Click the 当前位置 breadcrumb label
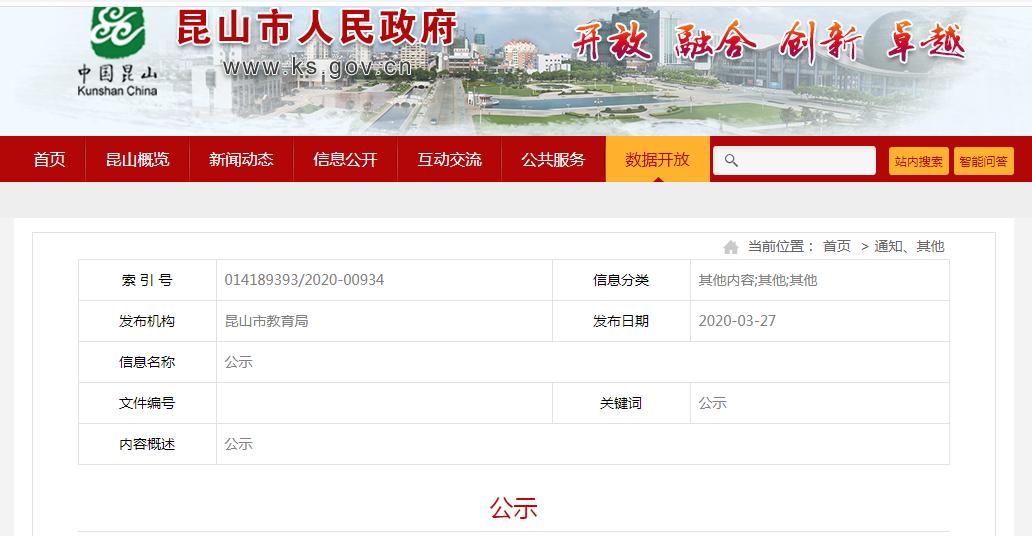This screenshot has width=1032, height=536. [x=781, y=246]
